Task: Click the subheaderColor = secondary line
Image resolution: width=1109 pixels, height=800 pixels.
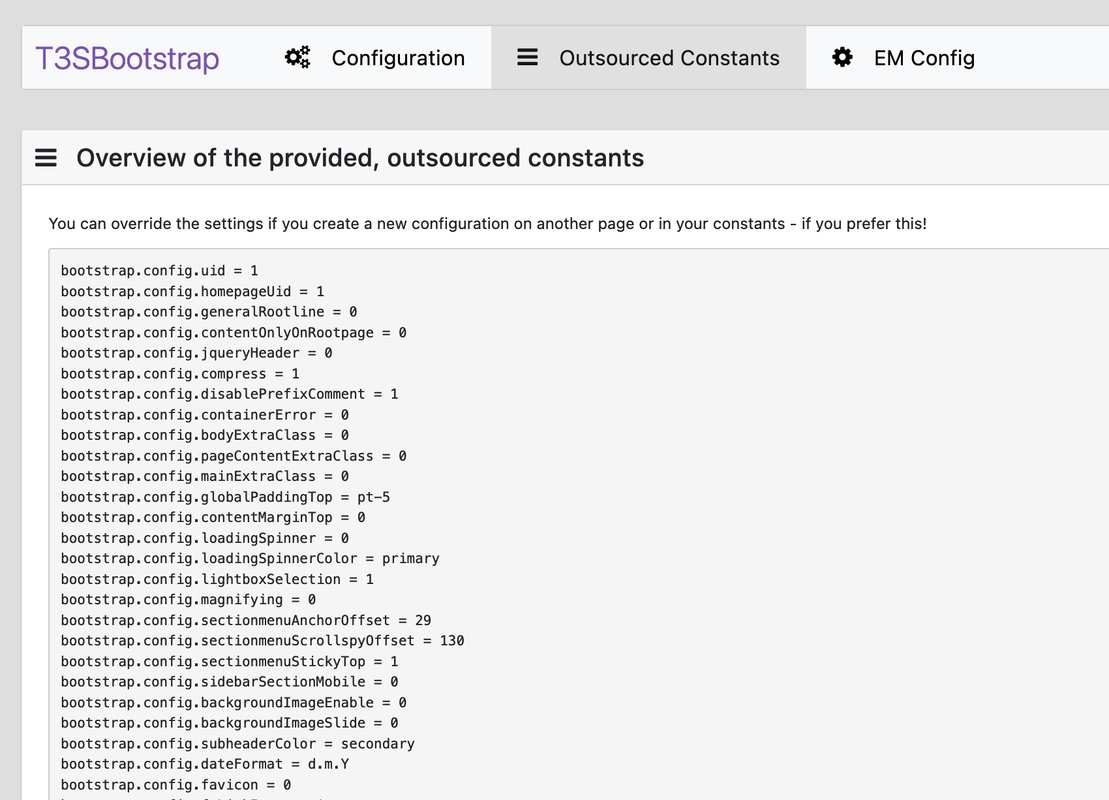Action: click(x=238, y=744)
